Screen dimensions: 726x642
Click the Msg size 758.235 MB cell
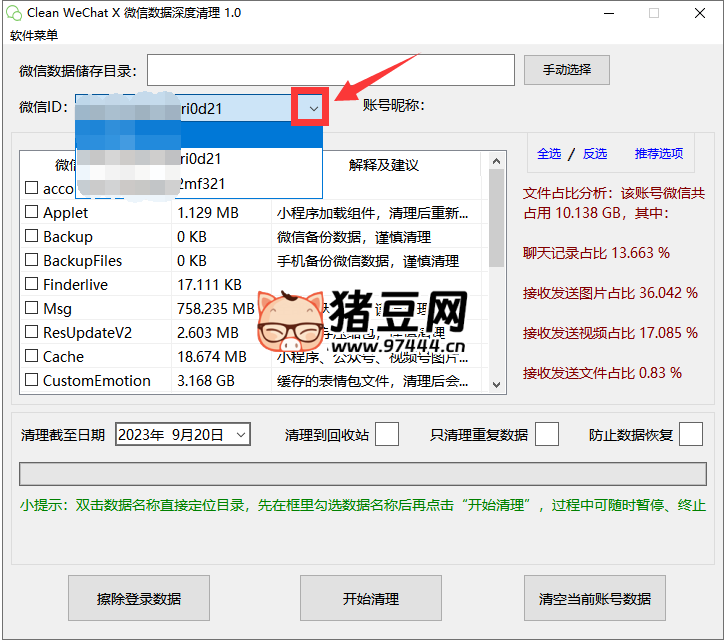(215, 309)
